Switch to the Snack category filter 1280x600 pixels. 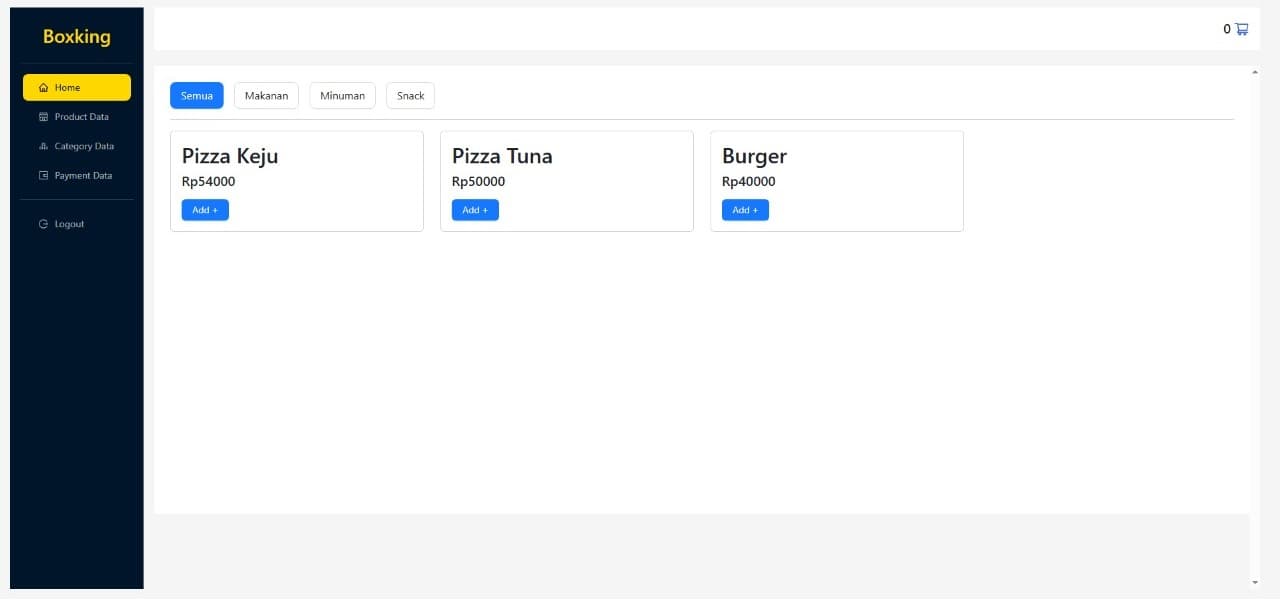(x=410, y=96)
